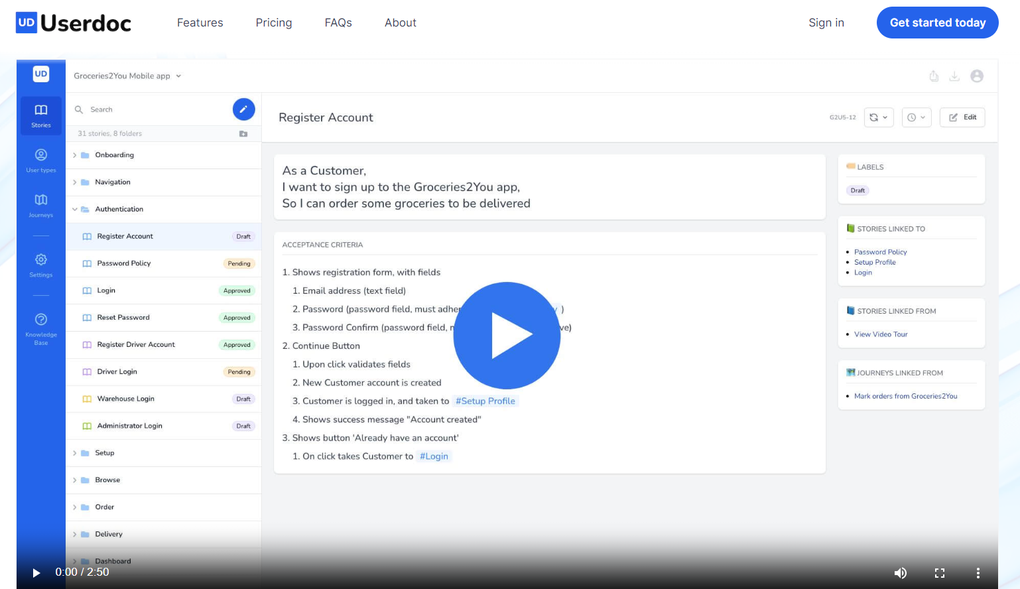Open the user profile avatar menu

point(977,75)
